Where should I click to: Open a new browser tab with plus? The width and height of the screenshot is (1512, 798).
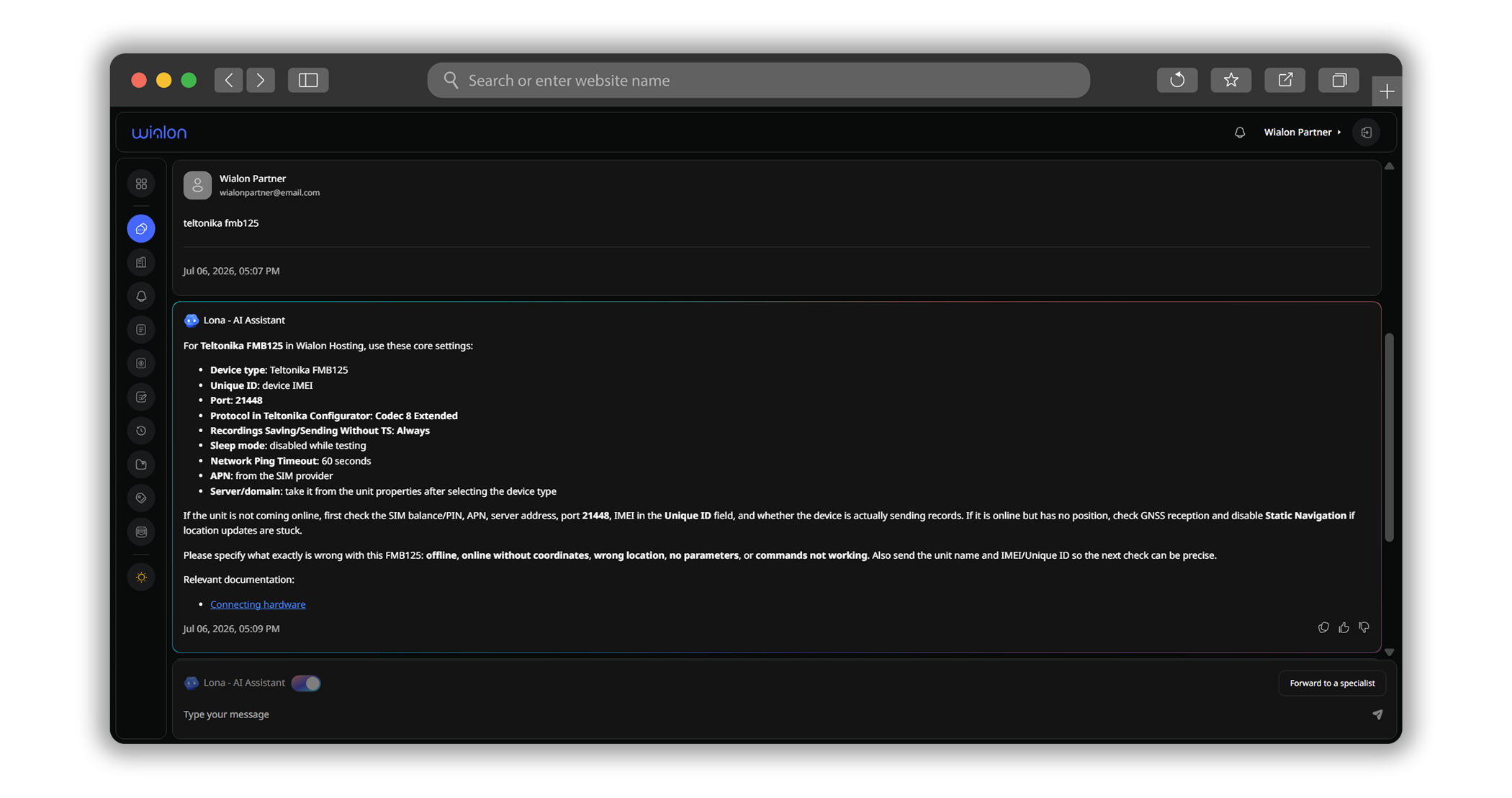coord(1387,91)
